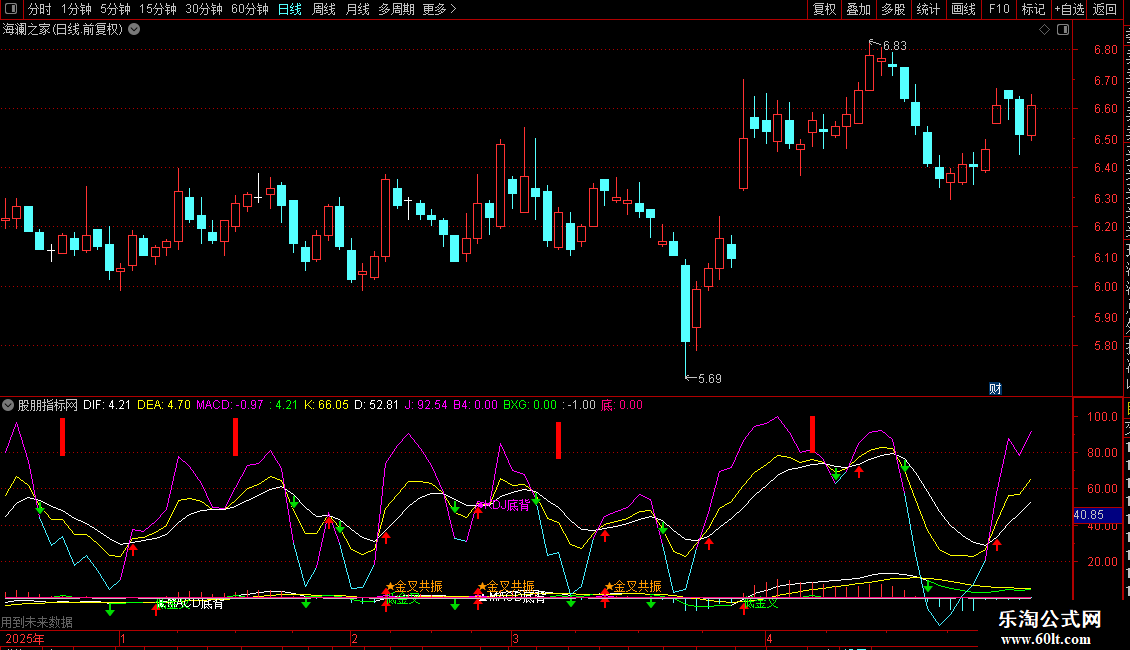Click the 6.83 high price label
This screenshot has width=1130, height=650.
click(895, 46)
